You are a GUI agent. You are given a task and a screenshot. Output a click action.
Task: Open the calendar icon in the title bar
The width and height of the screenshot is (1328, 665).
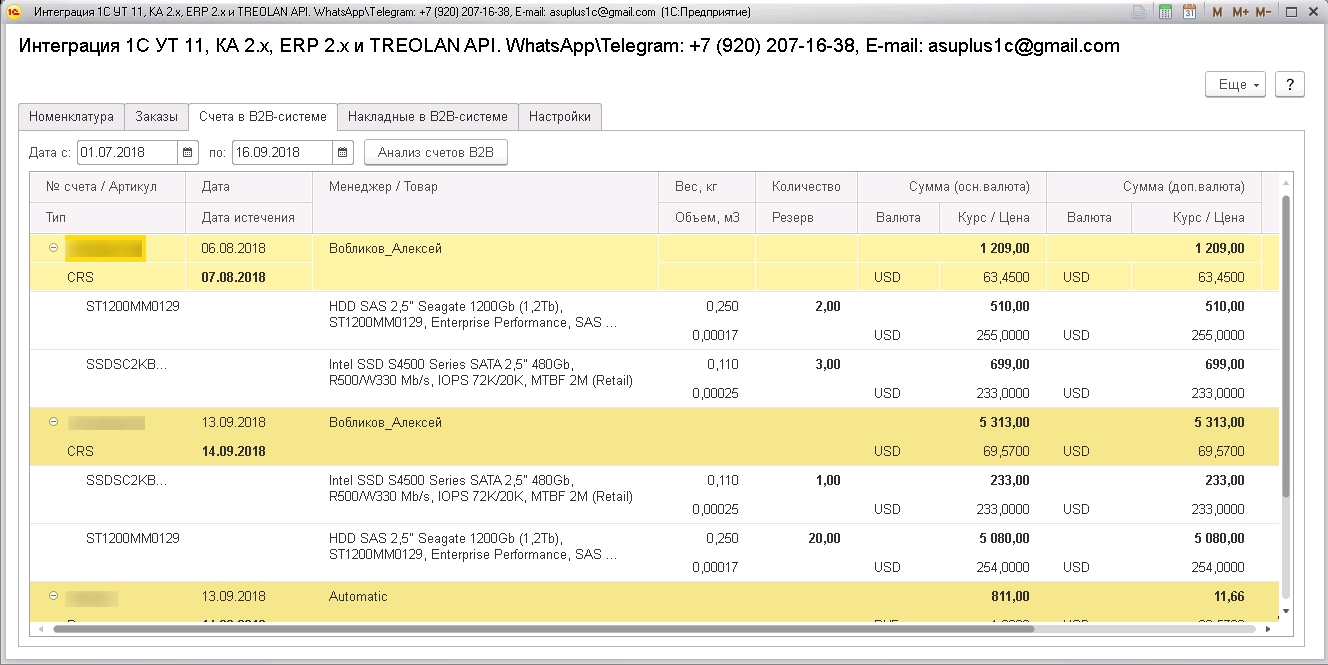(x=1189, y=10)
